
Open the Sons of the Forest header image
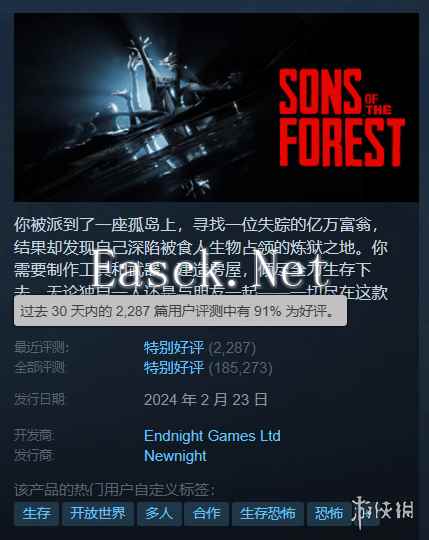tap(216, 107)
